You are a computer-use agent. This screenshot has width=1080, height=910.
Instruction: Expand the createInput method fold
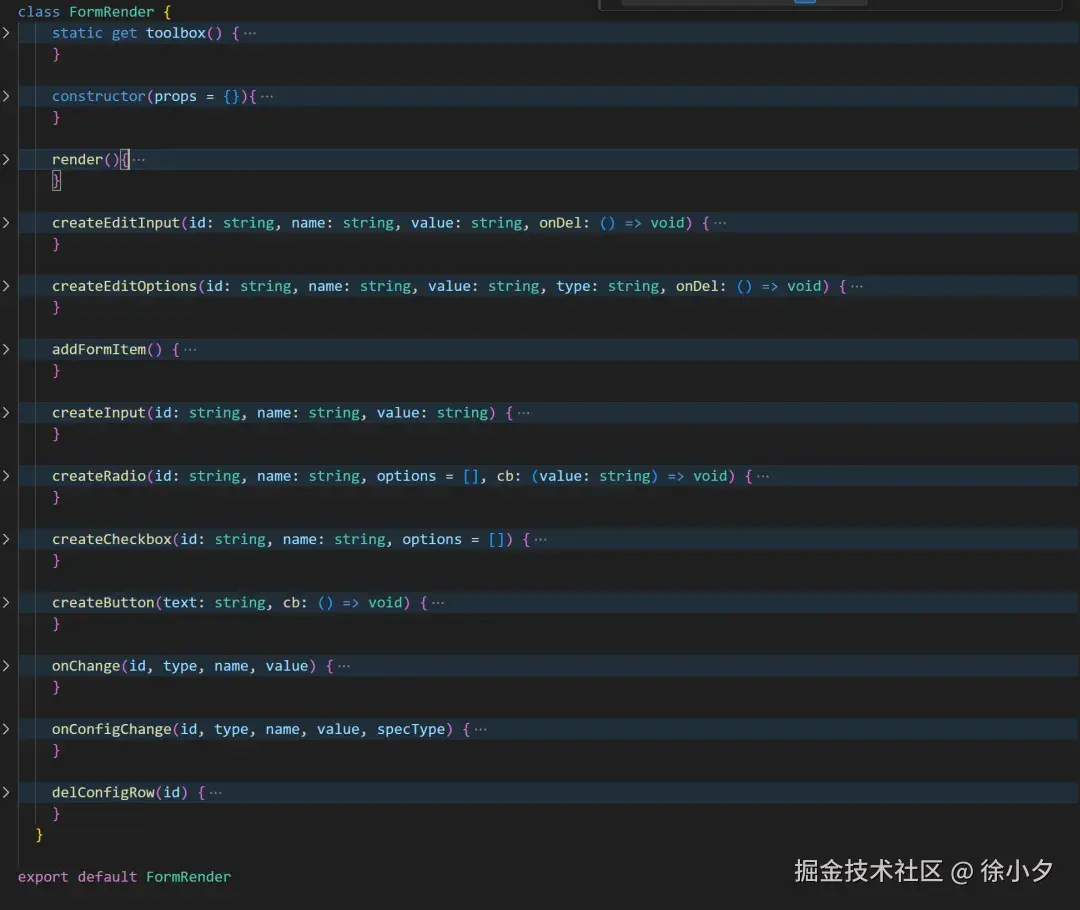6,413
